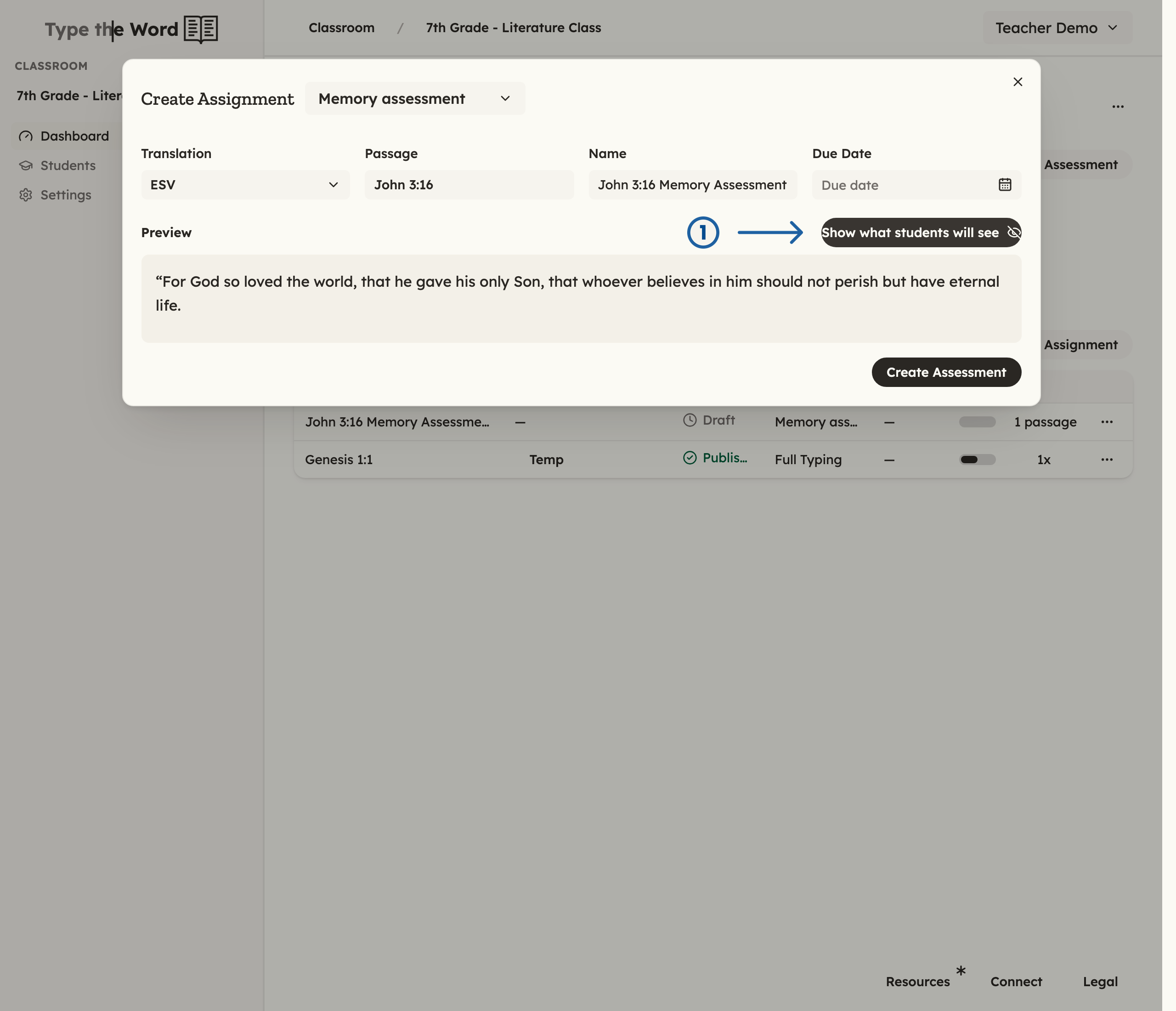Click the Temp cell in Genesis row
Screen dimensions: 1176x1011
coord(546,459)
